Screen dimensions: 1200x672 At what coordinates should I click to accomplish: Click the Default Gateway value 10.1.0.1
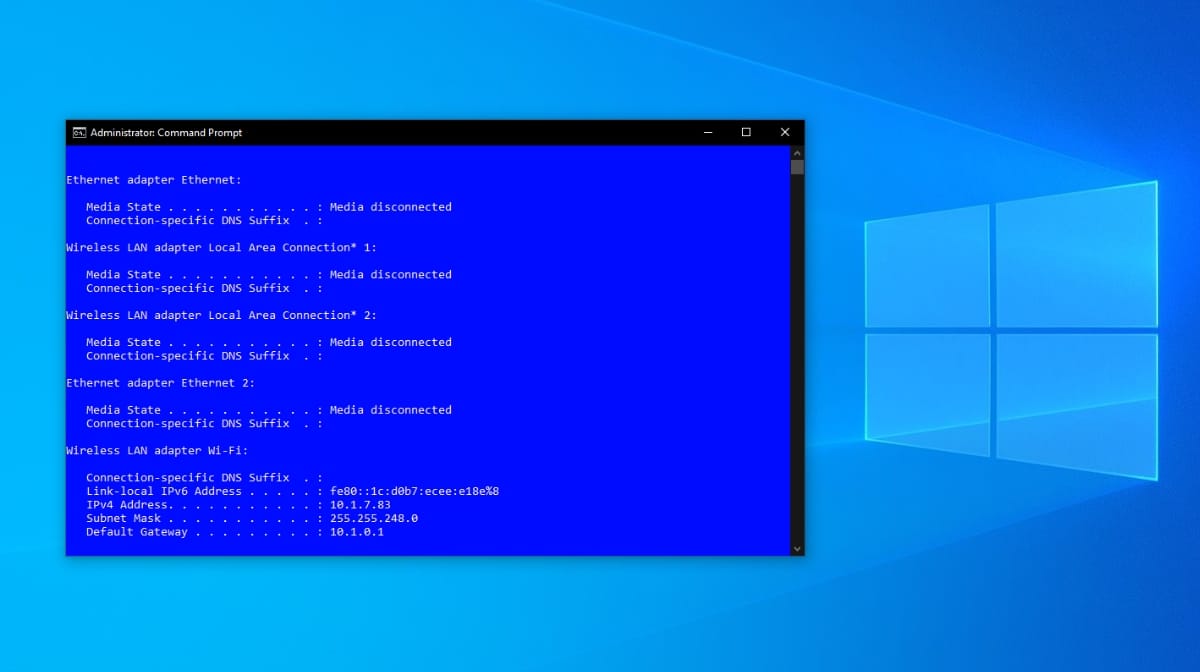tap(357, 531)
